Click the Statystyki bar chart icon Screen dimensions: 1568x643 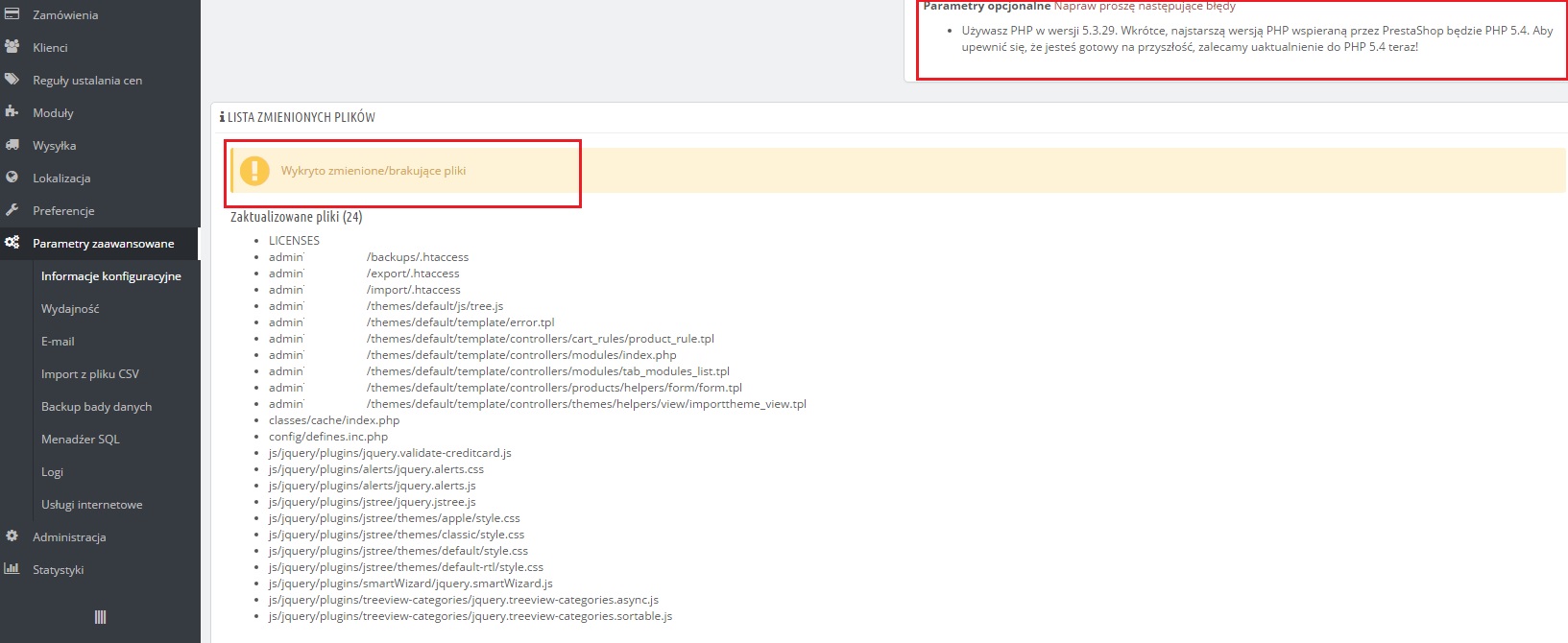12,569
